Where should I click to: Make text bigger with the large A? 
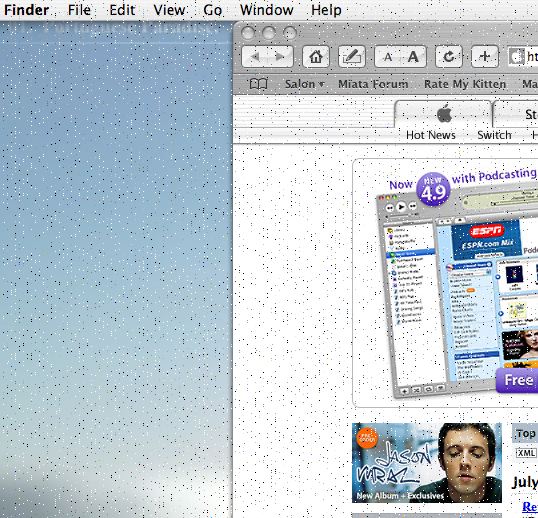[413, 57]
